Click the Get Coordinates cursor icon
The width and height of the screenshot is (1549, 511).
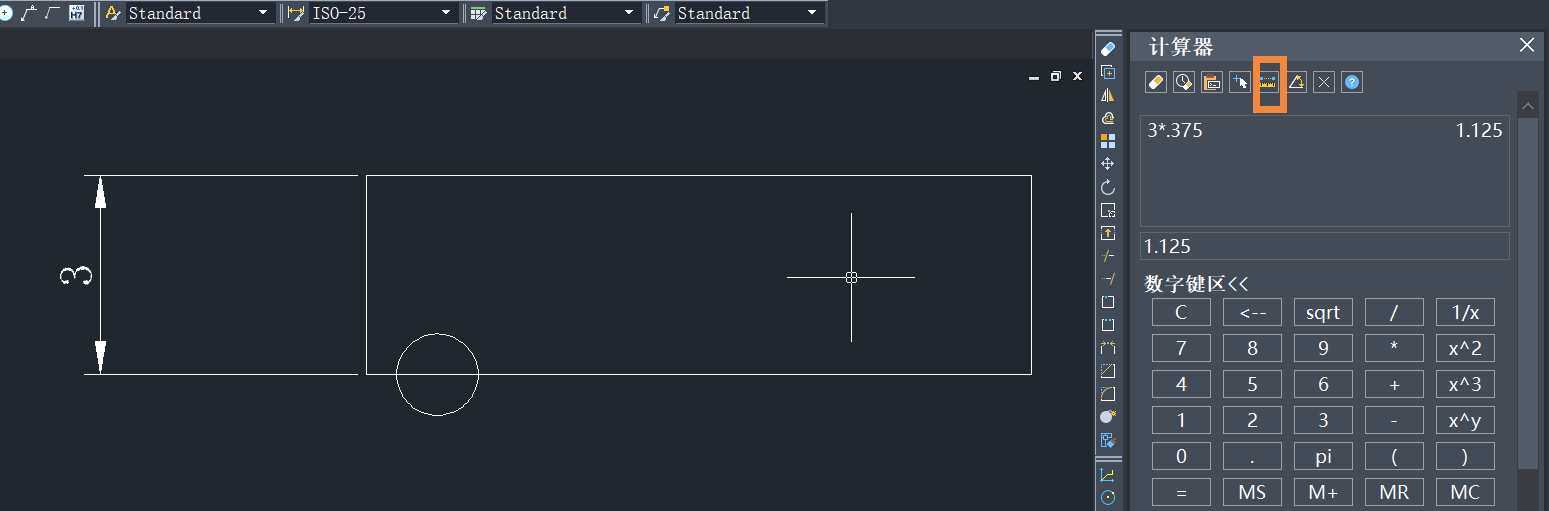[x=1240, y=83]
